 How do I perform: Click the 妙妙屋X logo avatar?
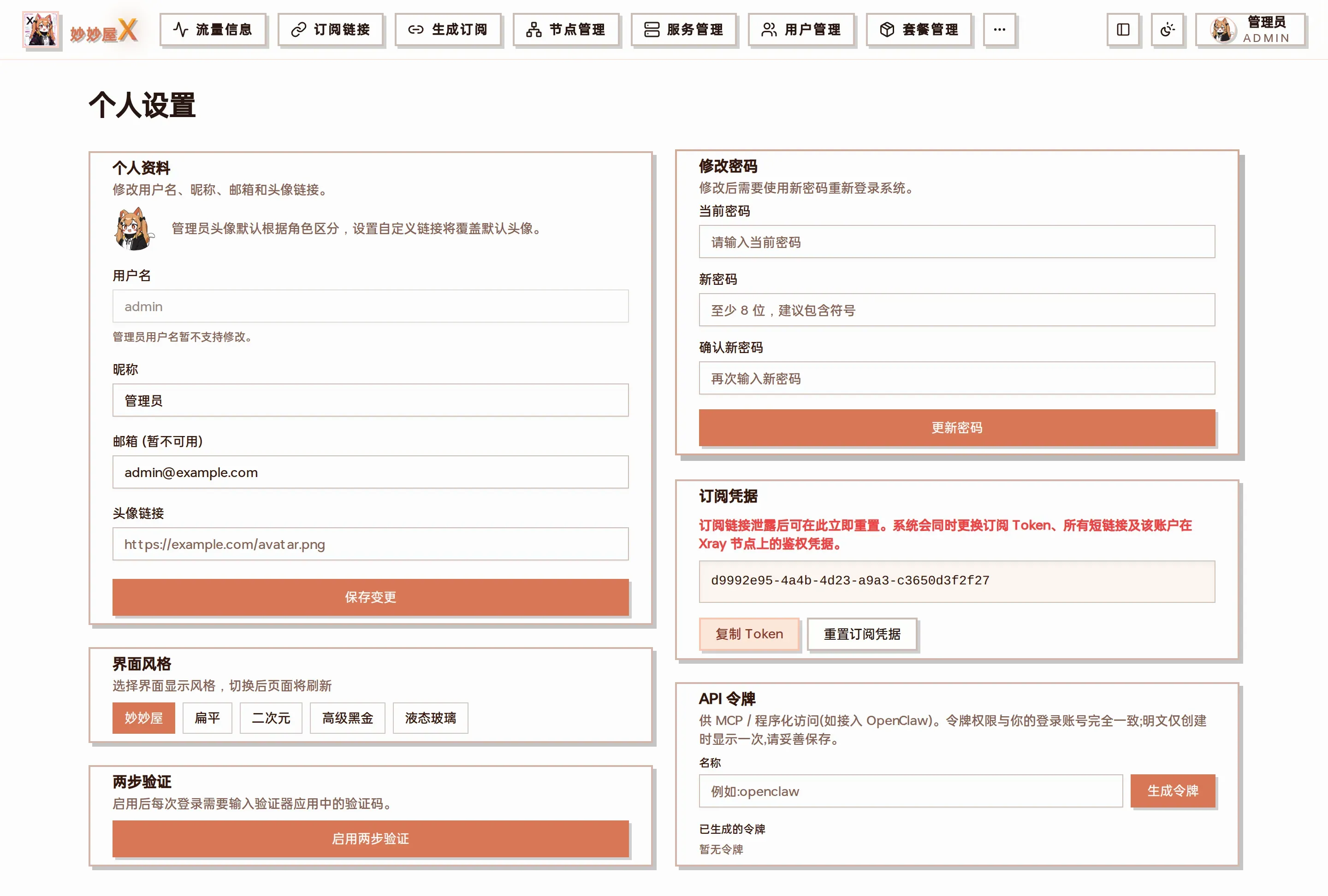40,29
